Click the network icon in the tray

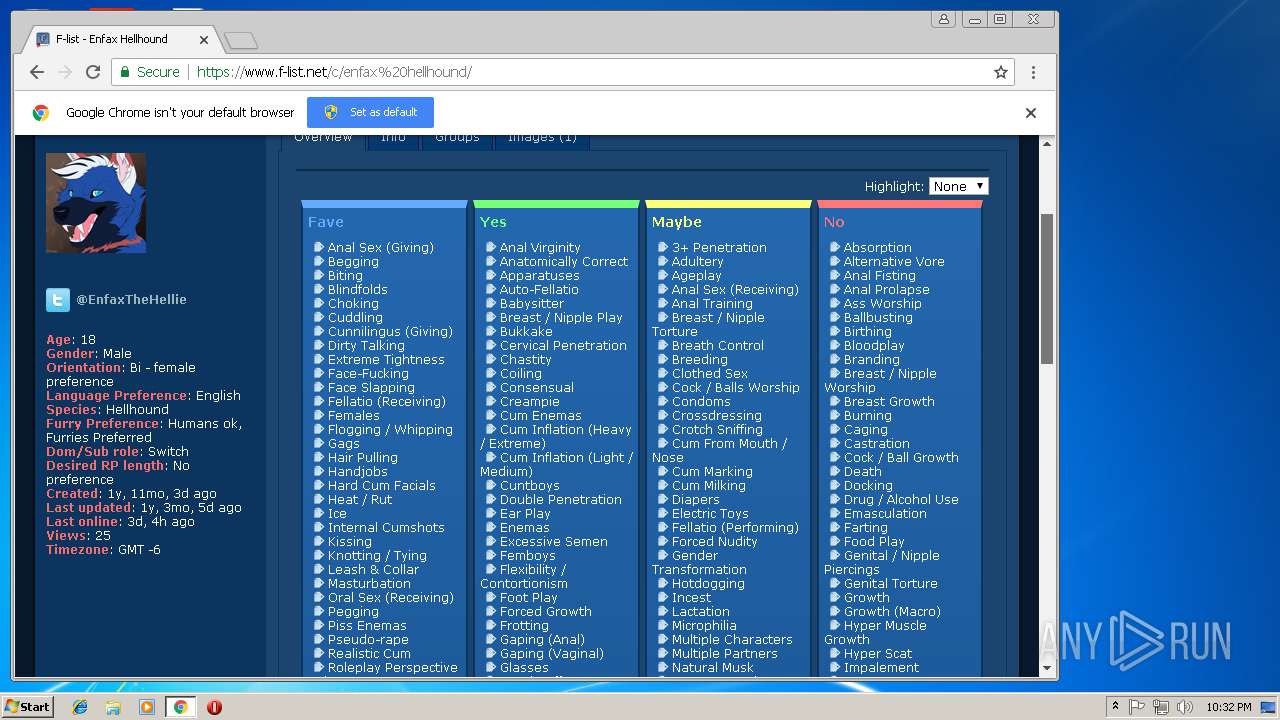(1161, 707)
